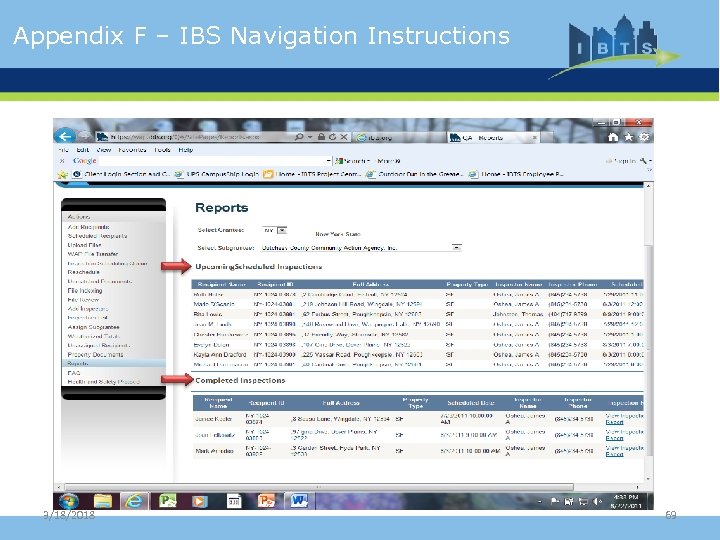Click the browser Forward arrow button

(84, 136)
